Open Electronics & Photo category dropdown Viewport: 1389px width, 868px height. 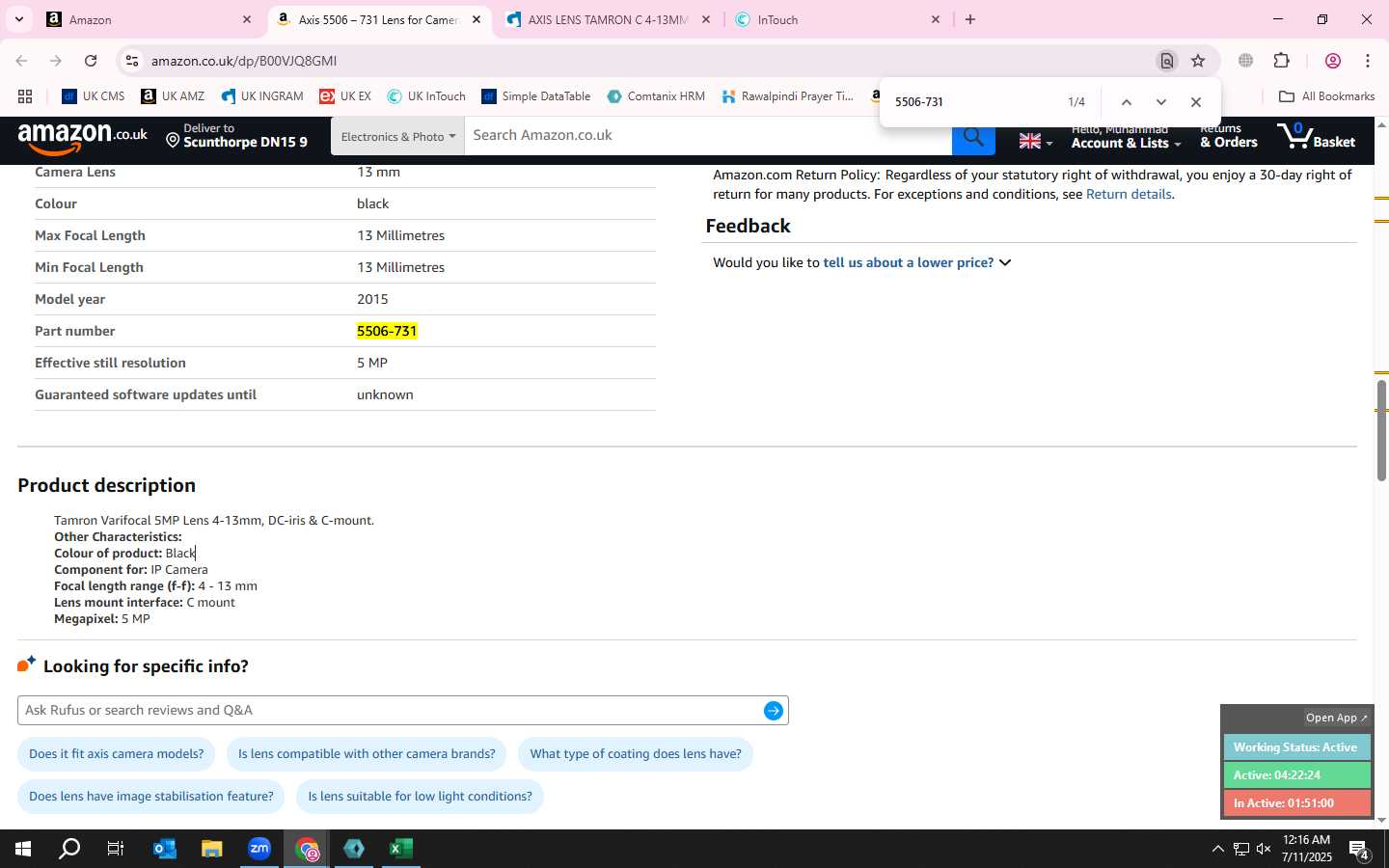click(397, 136)
